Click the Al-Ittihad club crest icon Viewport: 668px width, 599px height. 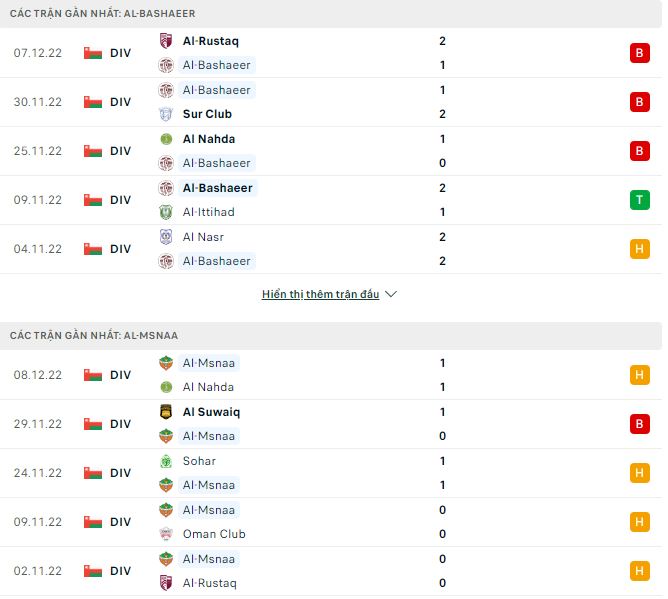click(166, 212)
